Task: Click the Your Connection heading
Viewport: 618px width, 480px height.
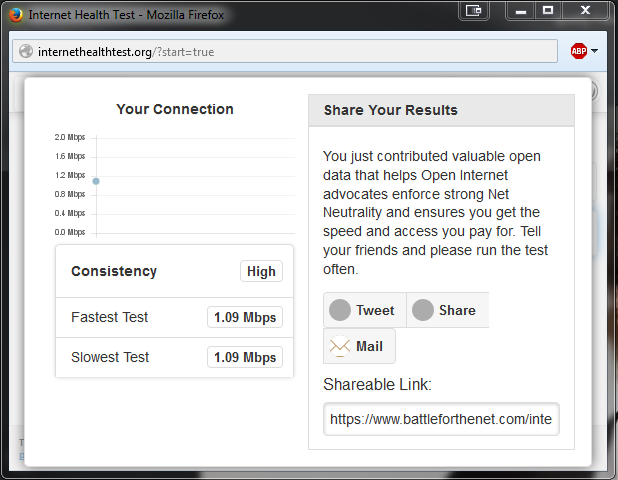Action: pyautogui.click(x=175, y=109)
